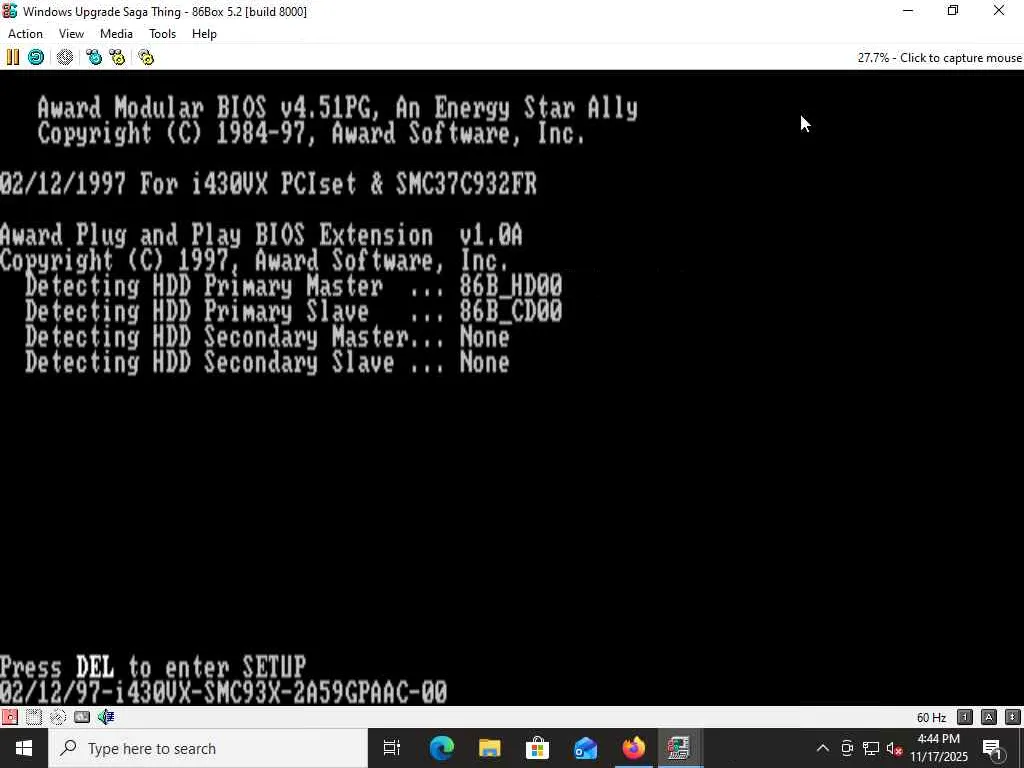Click the Press DEL to enter SETUP text
1024x768 pixels.
tap(153, 667)
